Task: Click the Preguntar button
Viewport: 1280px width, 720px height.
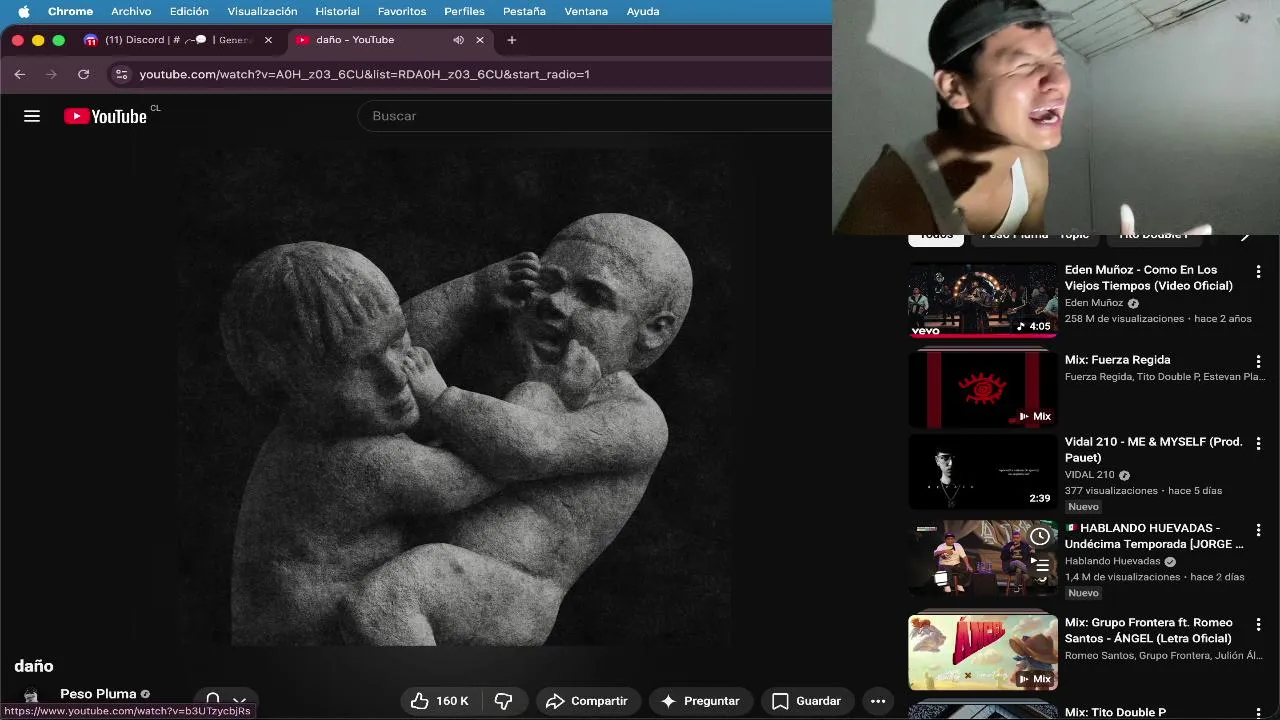Action: click(x=700, y=701)
